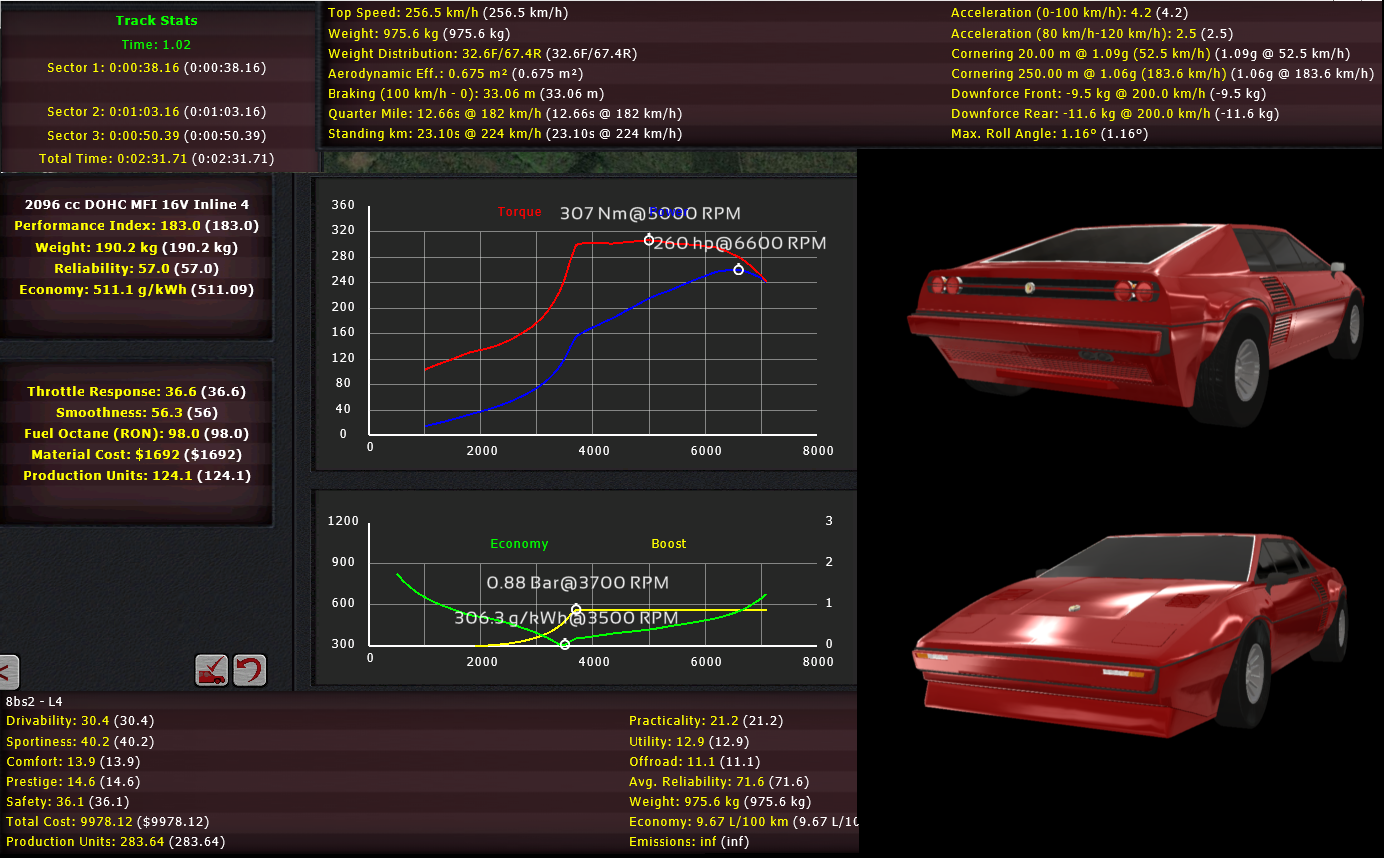Click the Prestige 14.6 stat
Screen dimensions: 1384x858
point(73,781)
